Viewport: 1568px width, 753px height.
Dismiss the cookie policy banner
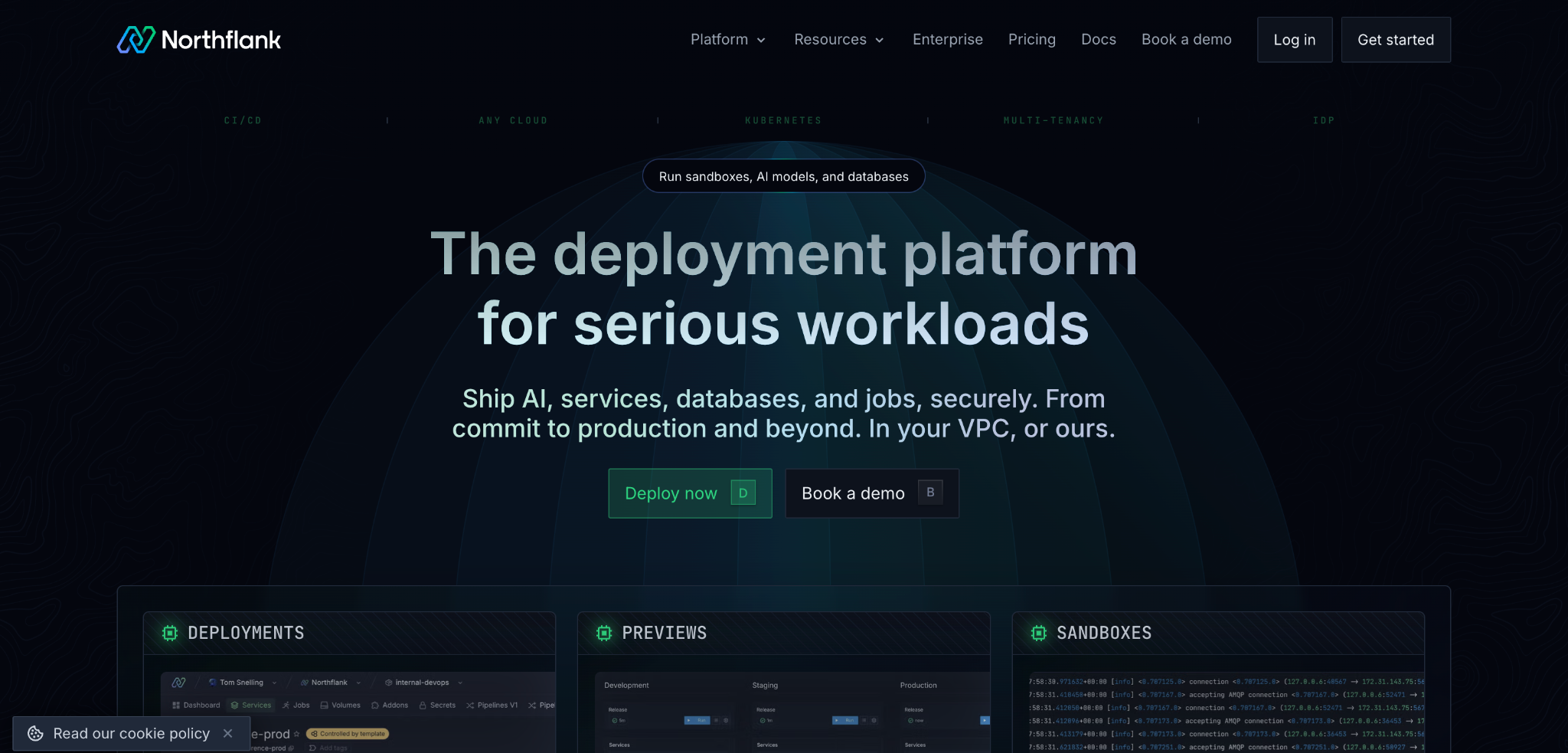tap(228, 734)
